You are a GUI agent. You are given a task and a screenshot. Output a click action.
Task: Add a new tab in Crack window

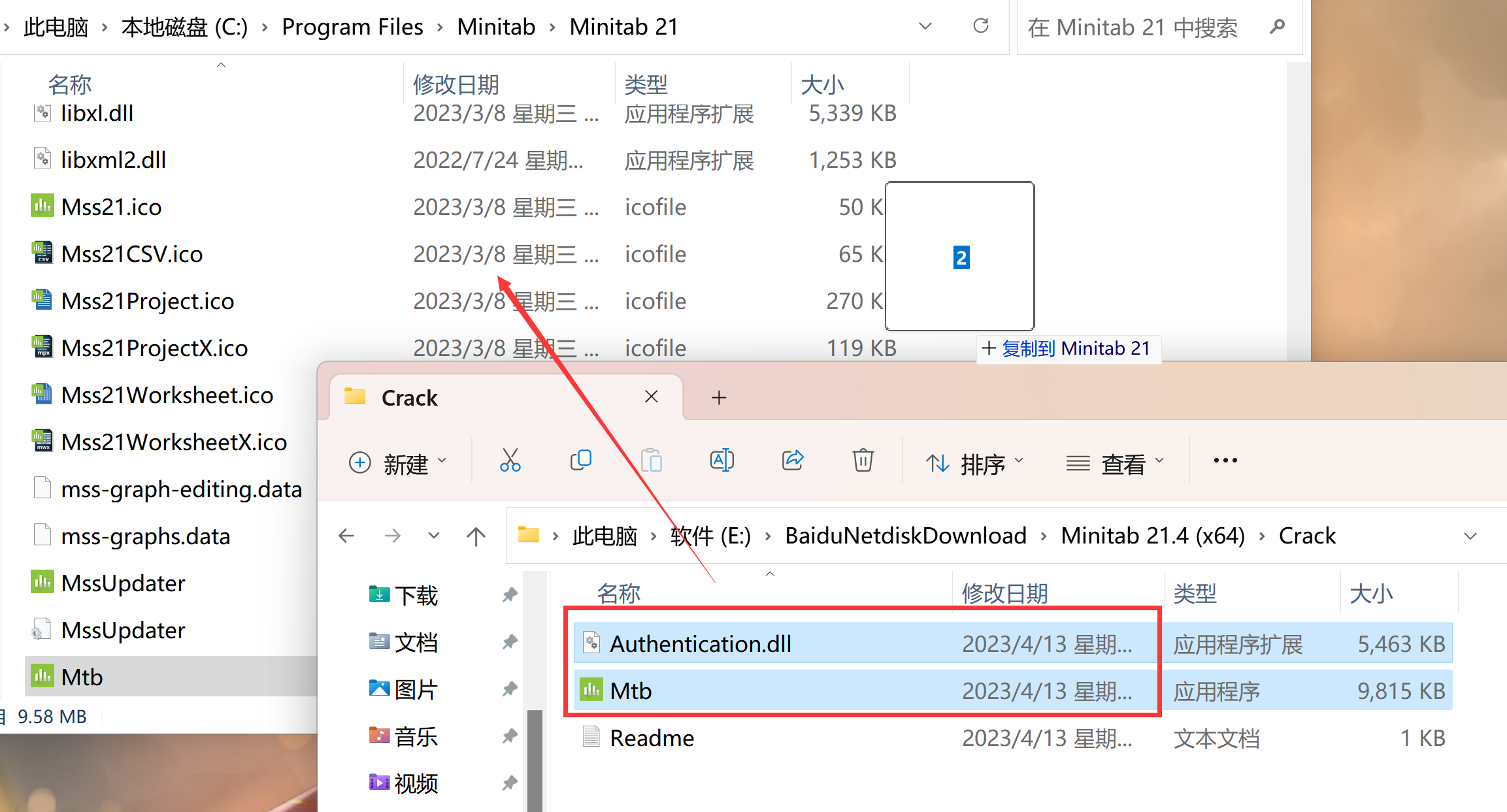[719, 397]
